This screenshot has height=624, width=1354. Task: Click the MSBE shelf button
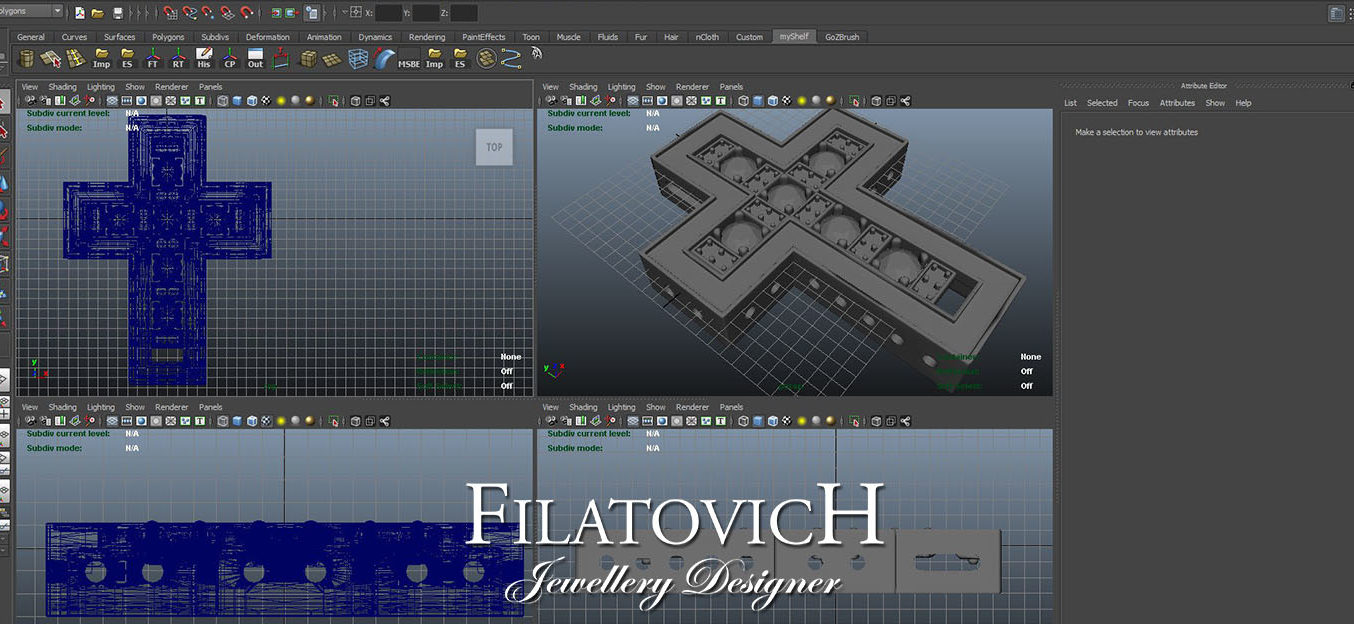[409, 59]
